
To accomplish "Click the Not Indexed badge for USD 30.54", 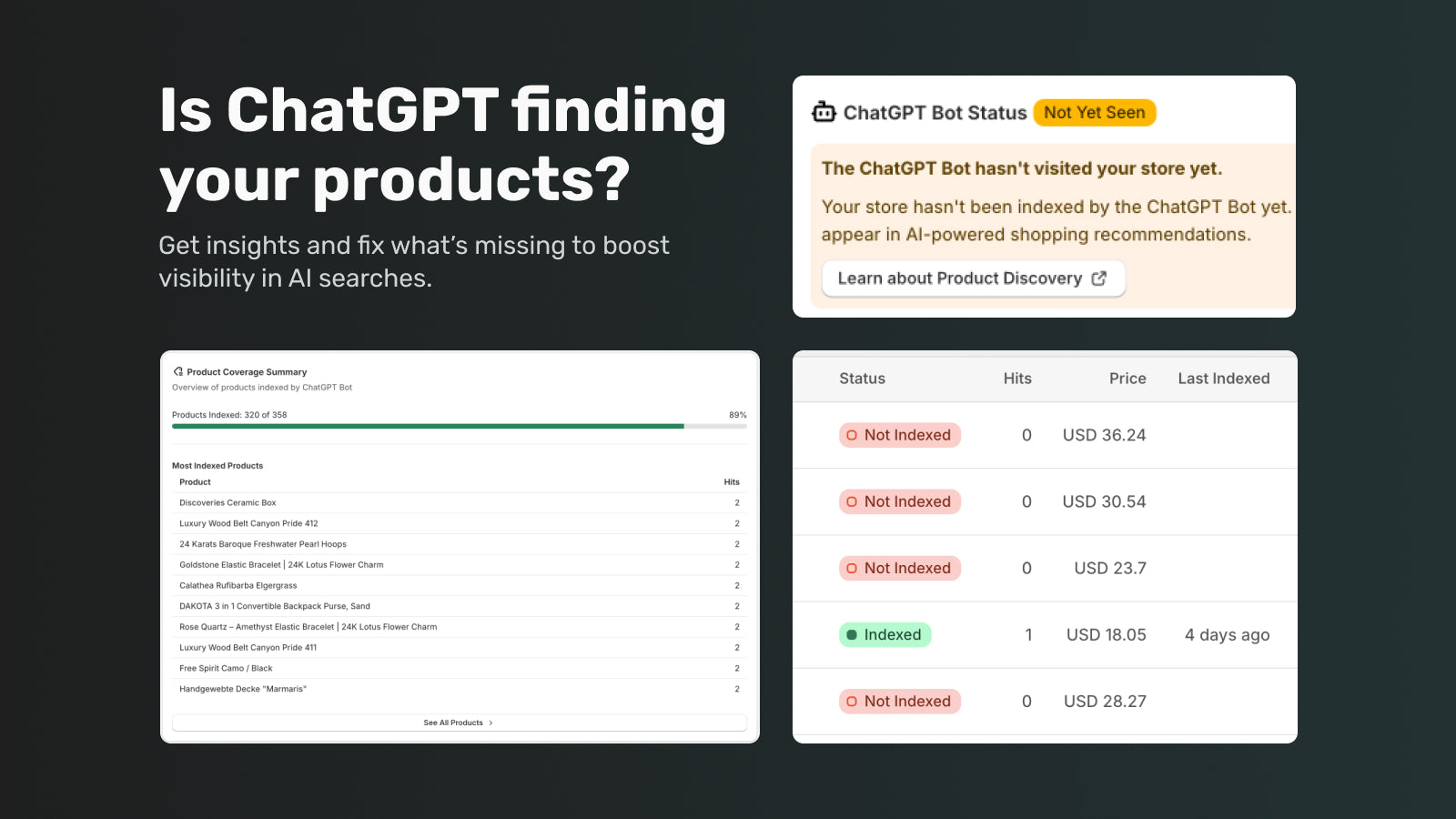I will [x=900, y=501].
